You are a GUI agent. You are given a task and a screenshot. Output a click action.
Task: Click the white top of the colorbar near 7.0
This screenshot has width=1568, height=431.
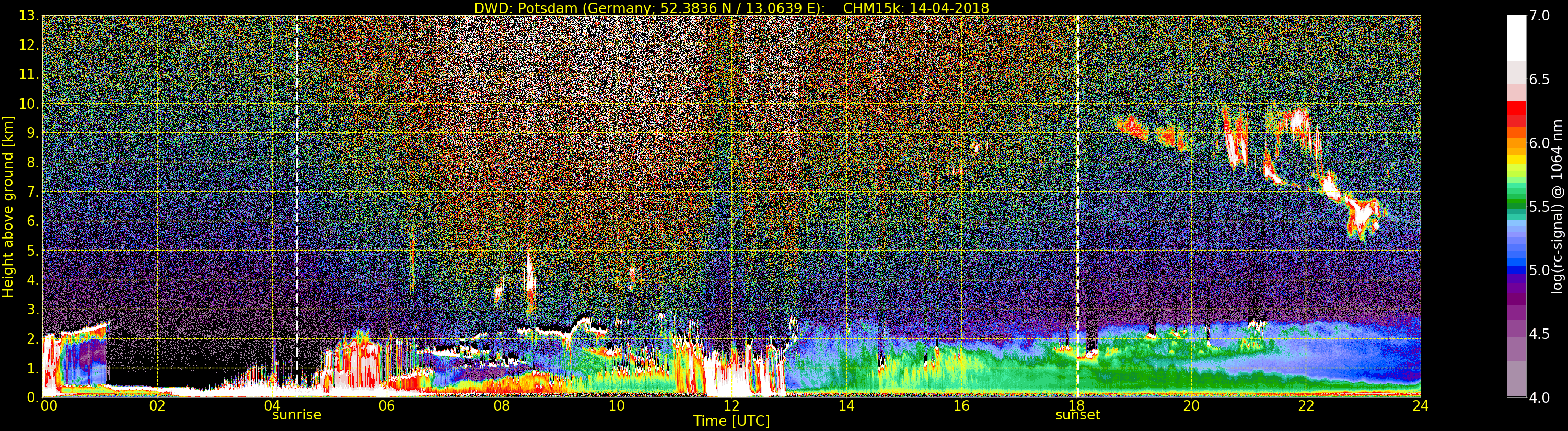pyautogui.click(x=1516, y=37)
